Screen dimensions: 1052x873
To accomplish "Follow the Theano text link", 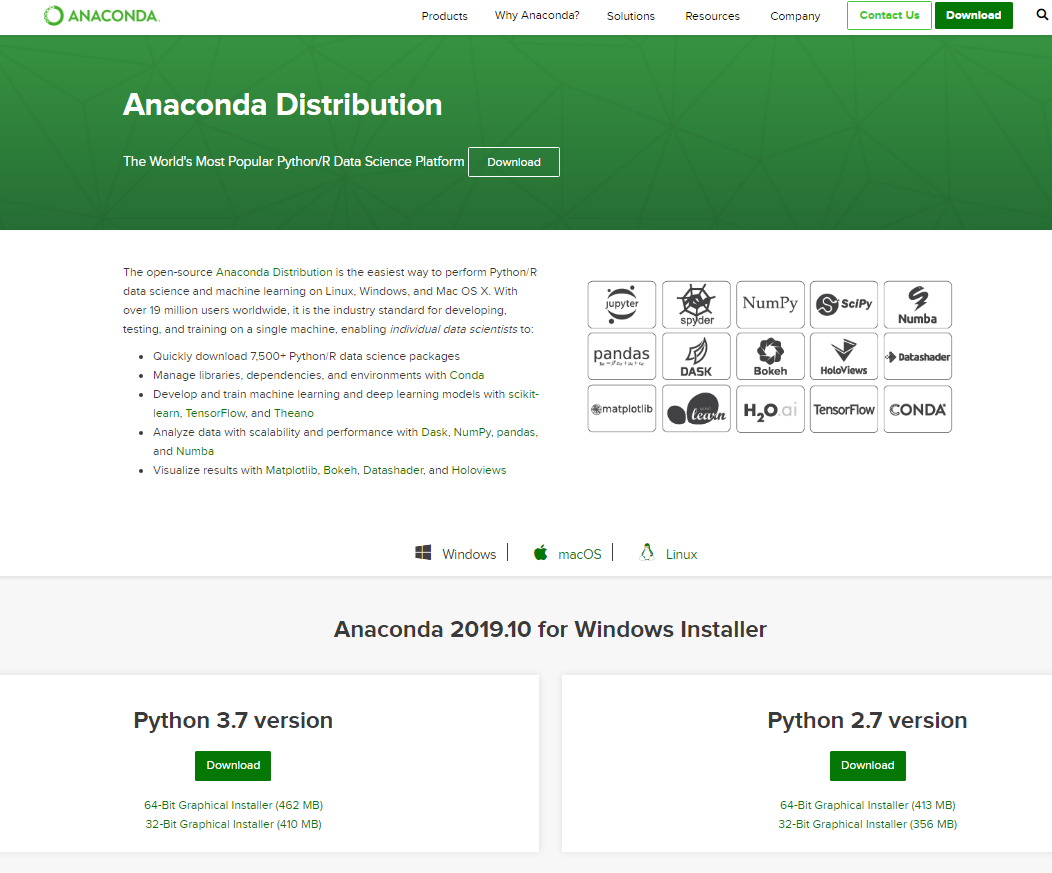I will [x=294, y=413].
